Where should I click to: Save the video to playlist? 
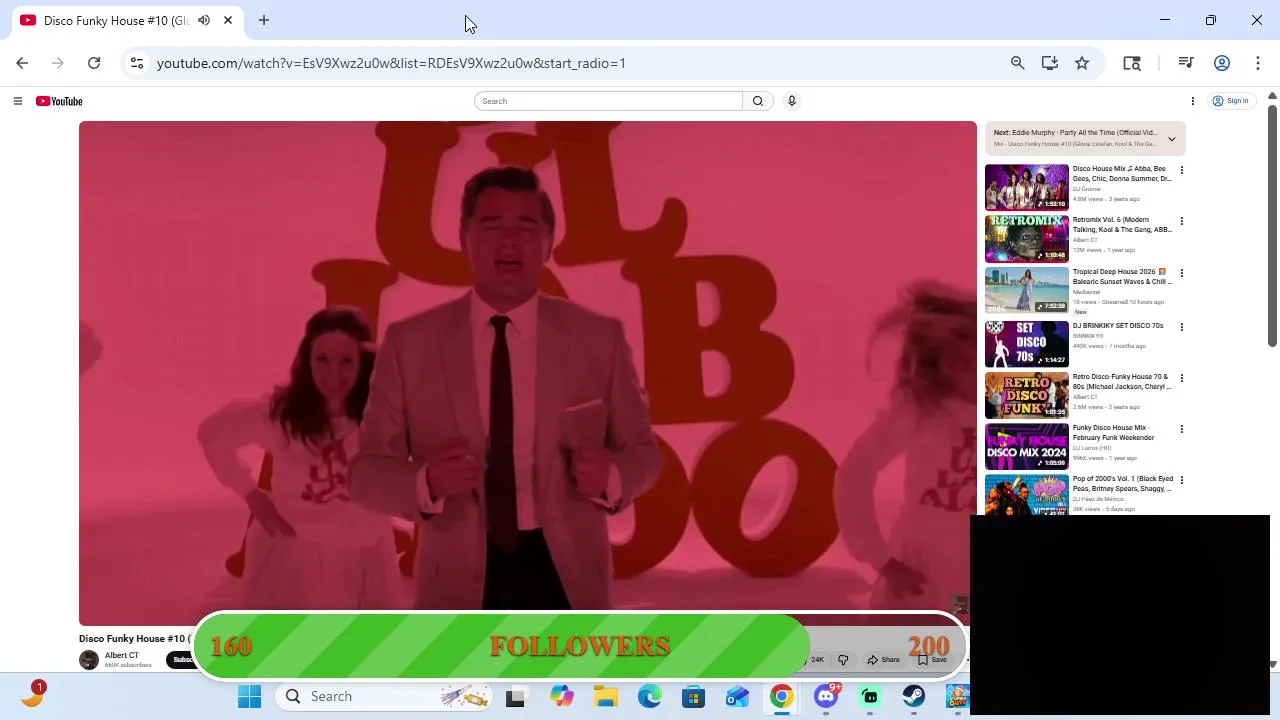[932, 660]
